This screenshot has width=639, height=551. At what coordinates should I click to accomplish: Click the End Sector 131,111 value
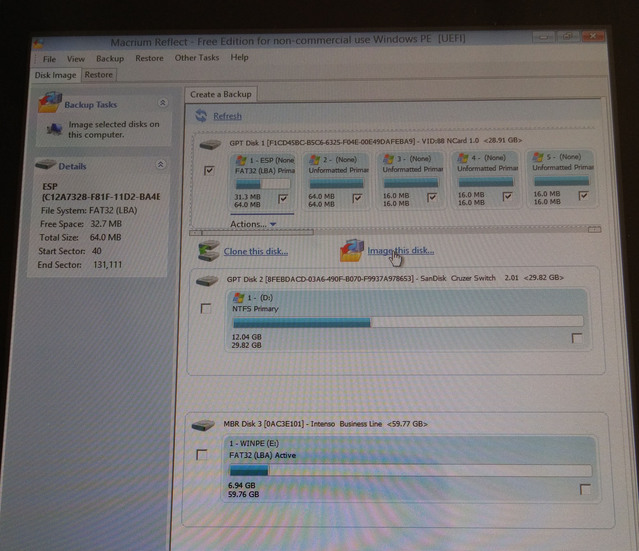[108, 265]
